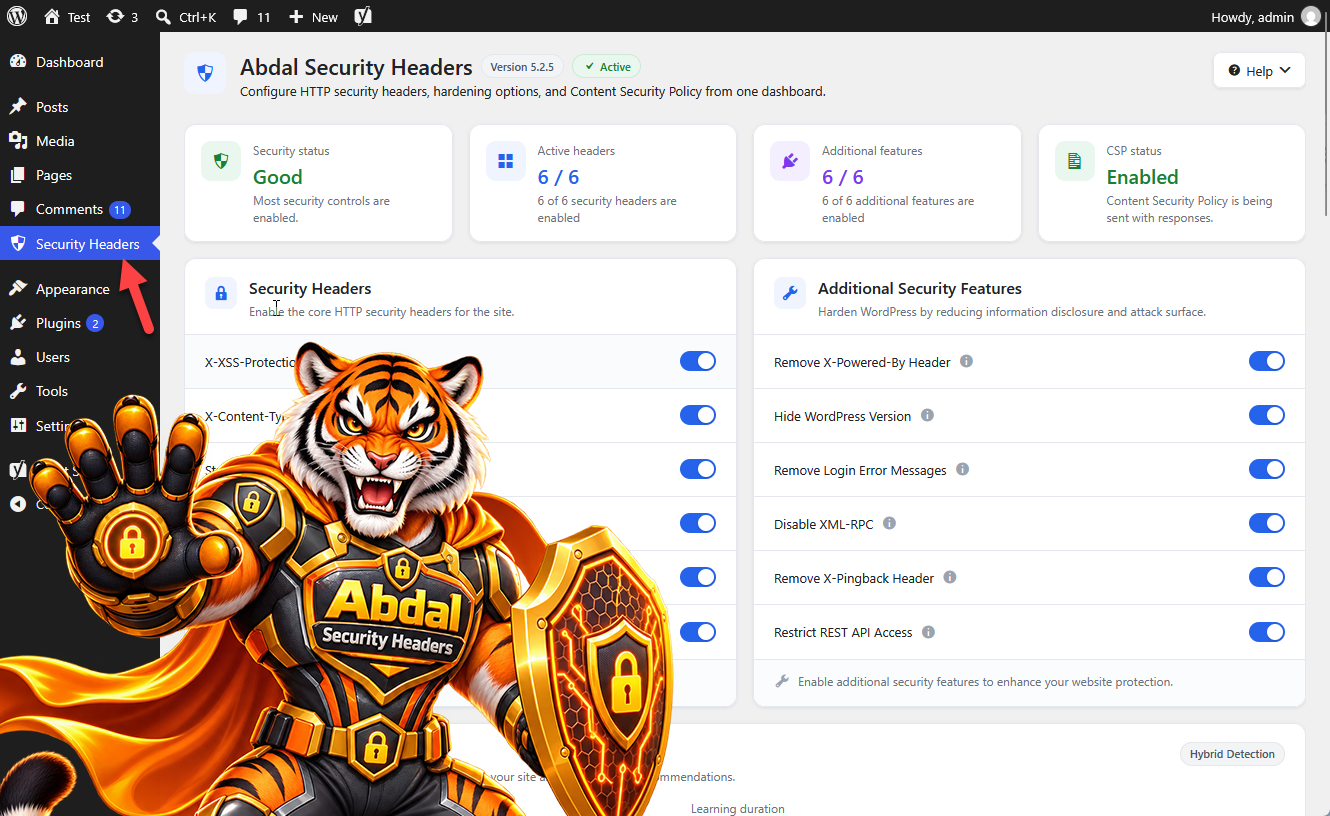Click the Tools wrench icon in sidebar
Image resolution: width=1330 pixels, height=816 pixels.
pyautogui.click(x=18, y=391)
